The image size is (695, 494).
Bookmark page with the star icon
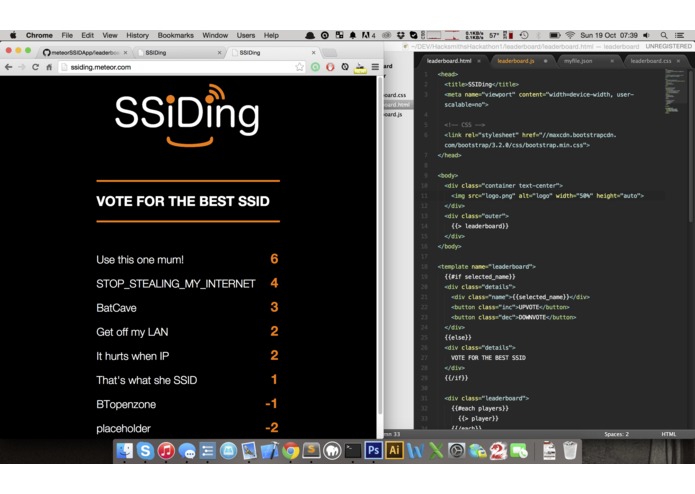coord(300,67)
